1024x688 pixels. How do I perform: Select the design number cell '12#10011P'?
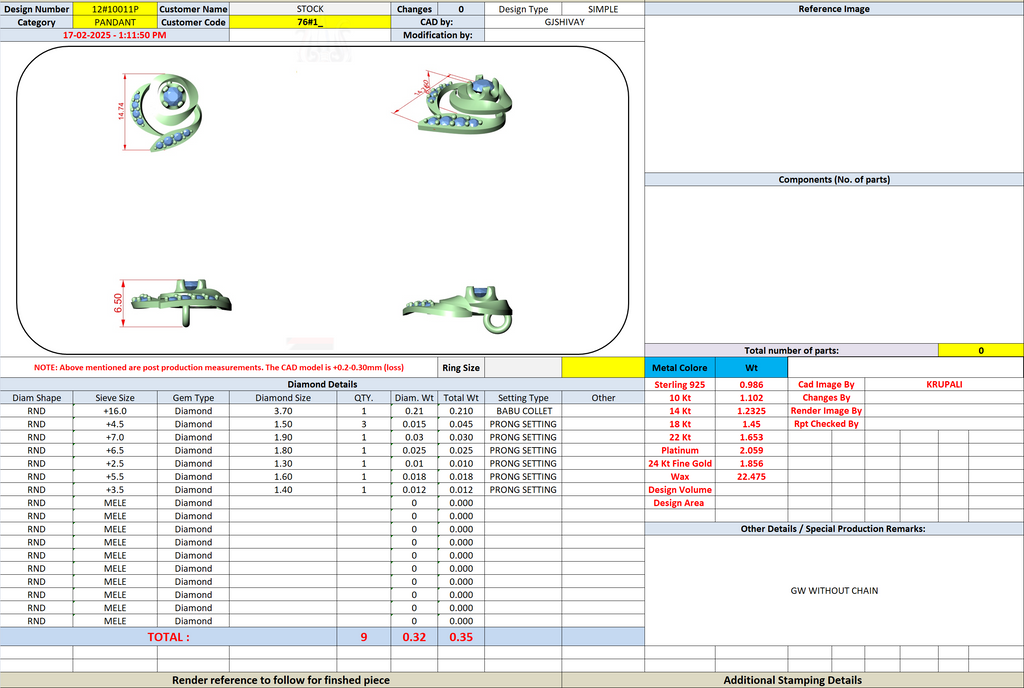coord(115,9)
